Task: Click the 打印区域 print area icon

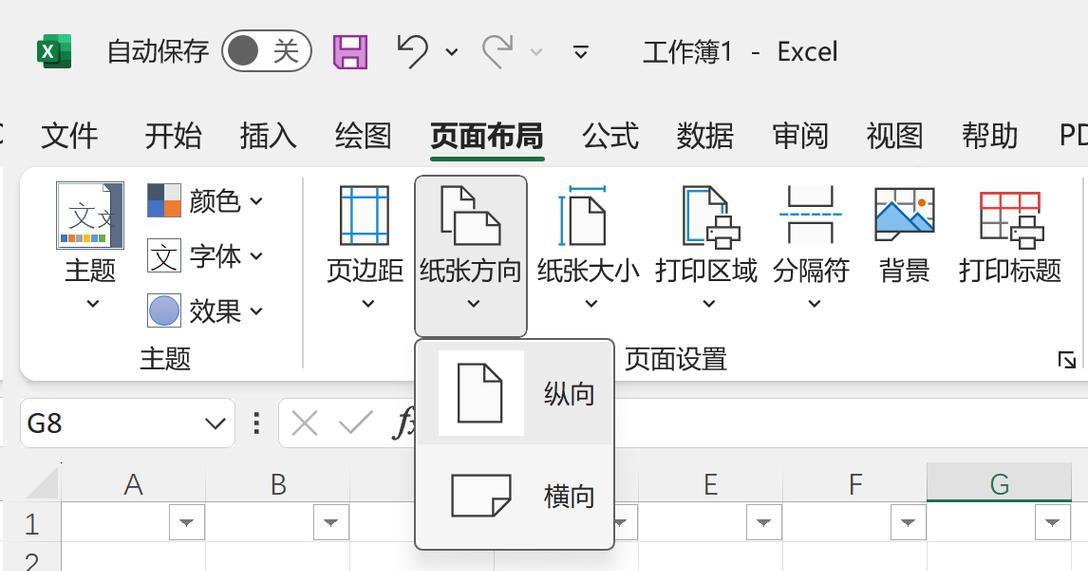Action: click(711, 216)
